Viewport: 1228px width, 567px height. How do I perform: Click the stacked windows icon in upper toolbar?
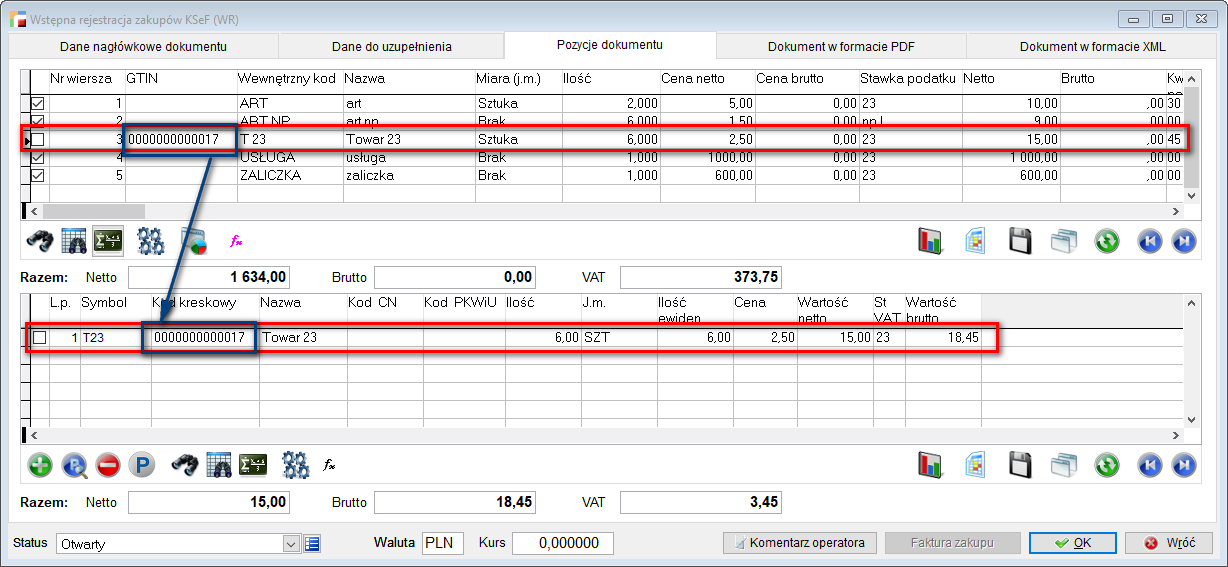pos(1063,241)
